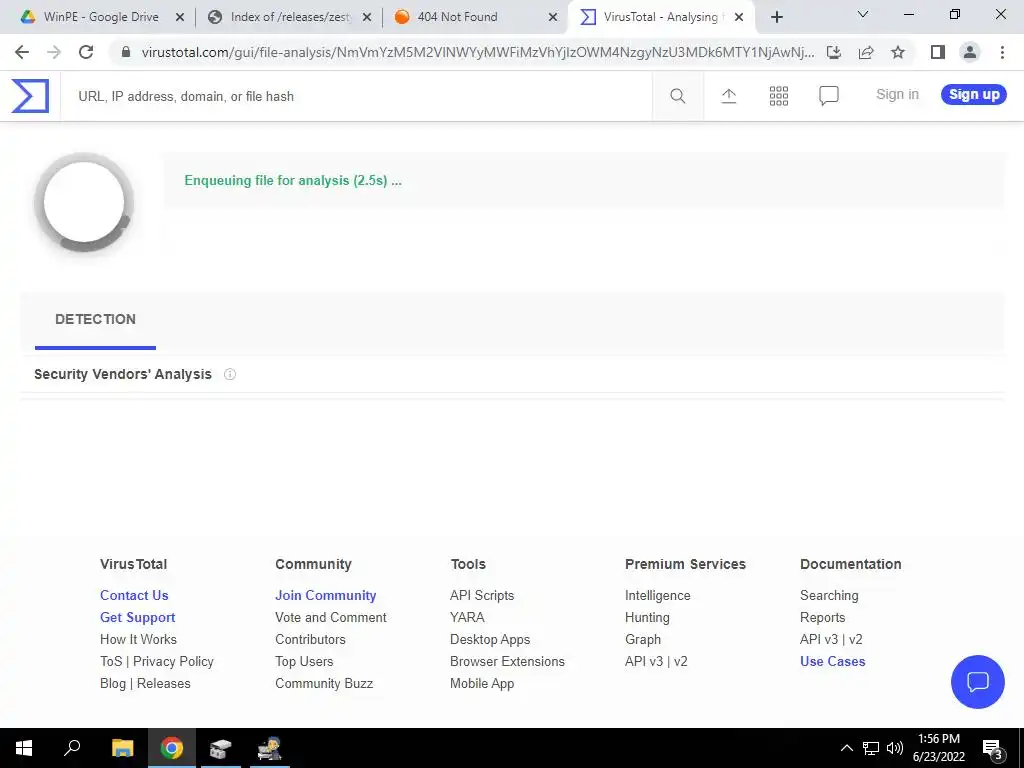The height and width of the screenshot is (768, 1024).
Task: Click the install app icon in address bar
Action: 834,52
